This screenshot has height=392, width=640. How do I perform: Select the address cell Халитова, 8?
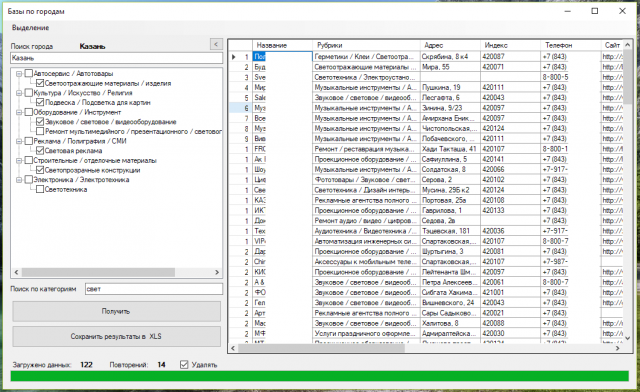[x=450, y=323]
